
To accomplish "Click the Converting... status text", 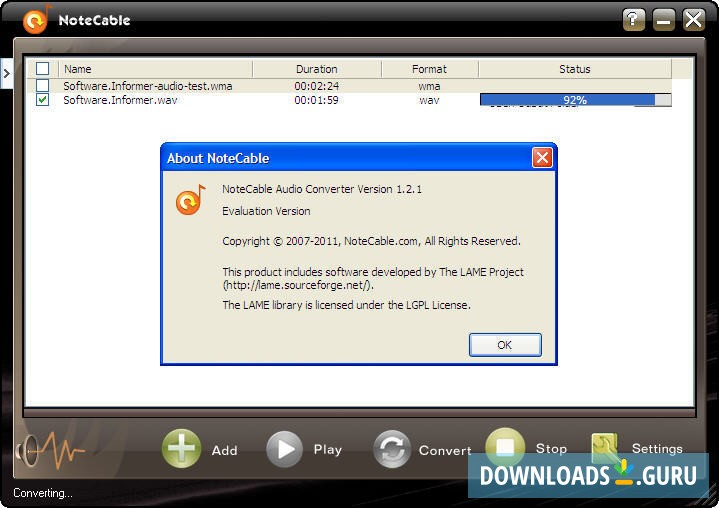I will (43, 493).
